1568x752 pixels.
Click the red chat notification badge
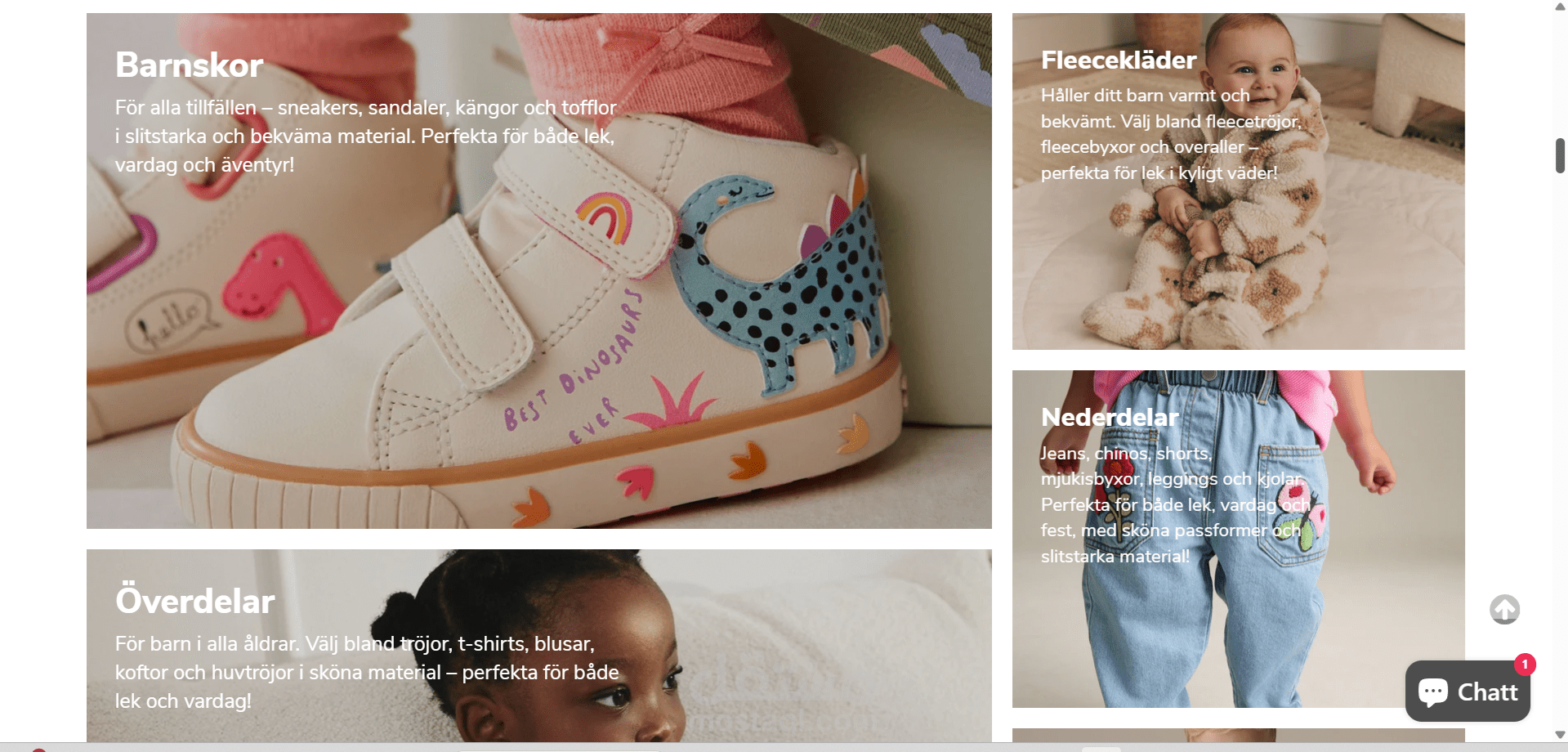point(1525,665)
